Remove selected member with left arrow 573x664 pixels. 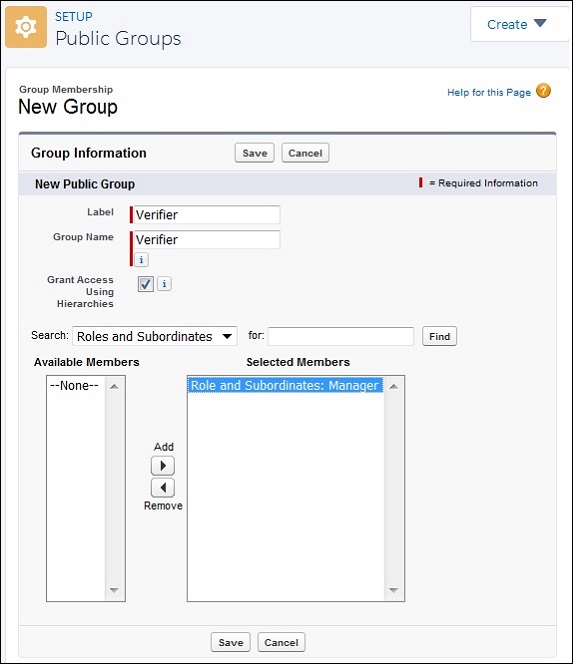click(163, 488)
